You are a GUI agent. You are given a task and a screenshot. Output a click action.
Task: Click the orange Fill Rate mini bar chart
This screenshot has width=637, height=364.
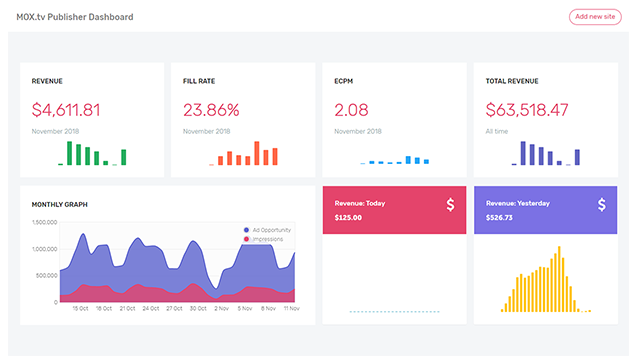tap(243, 153)
